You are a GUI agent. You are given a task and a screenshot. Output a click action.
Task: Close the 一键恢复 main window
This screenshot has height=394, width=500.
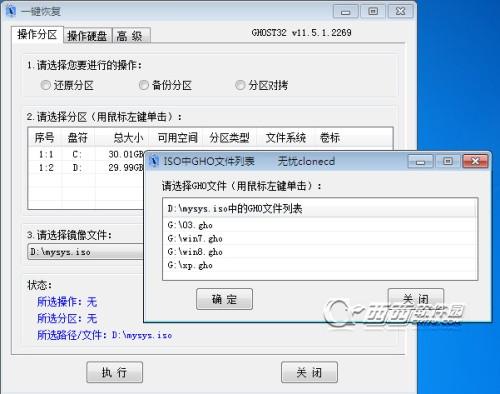[x=400, y=12]
